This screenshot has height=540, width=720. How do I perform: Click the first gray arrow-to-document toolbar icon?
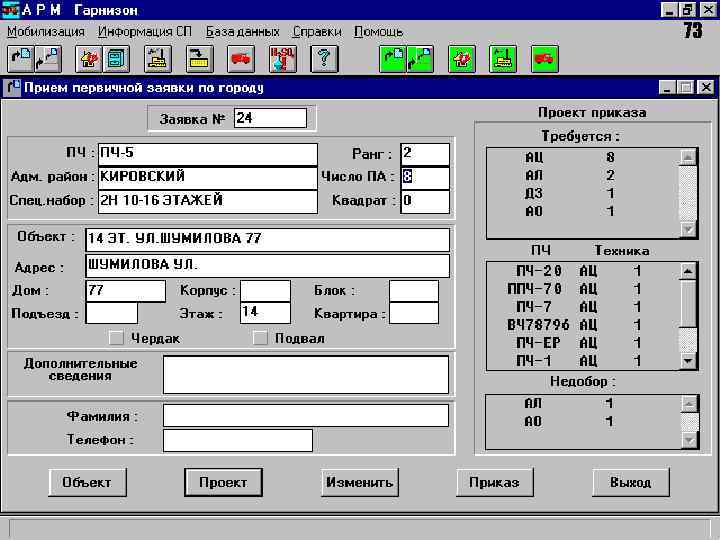[21, 59]
